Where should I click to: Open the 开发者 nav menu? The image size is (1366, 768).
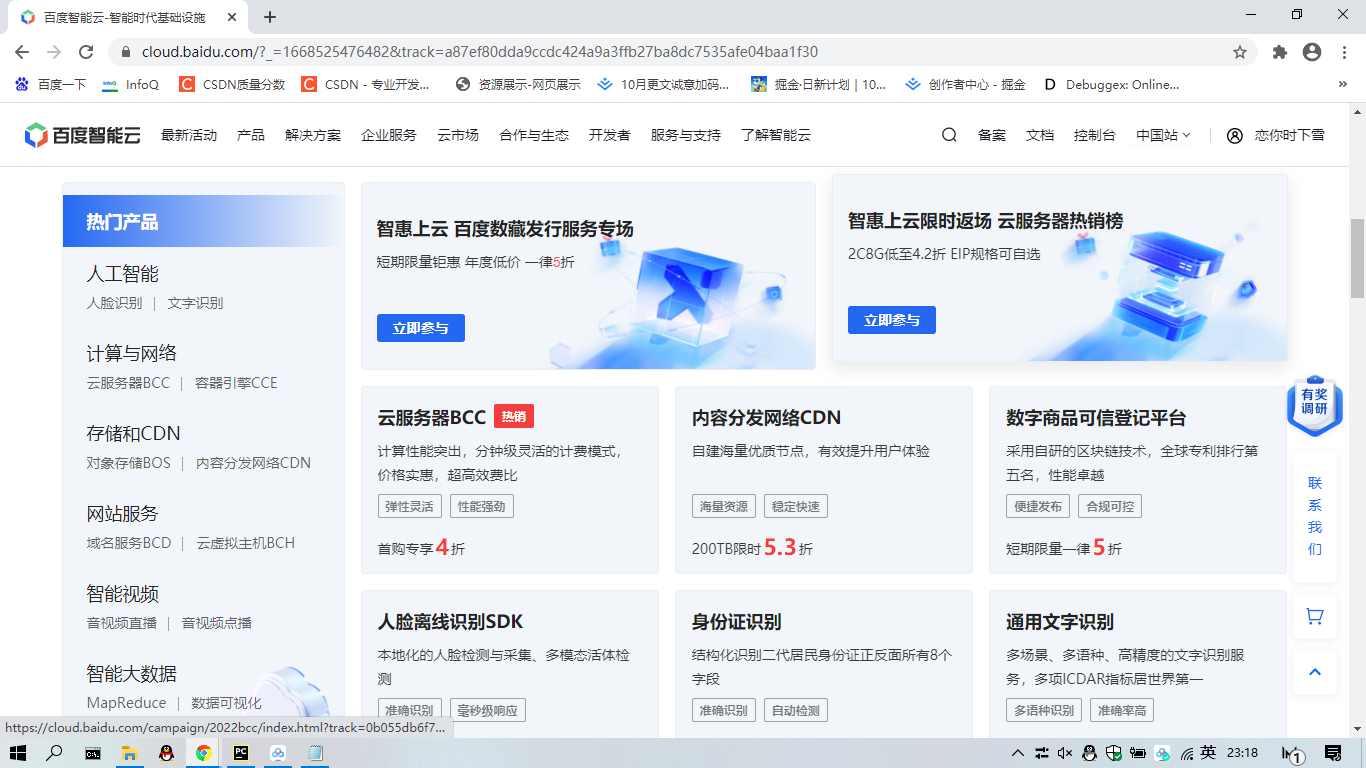coord(610,135)
